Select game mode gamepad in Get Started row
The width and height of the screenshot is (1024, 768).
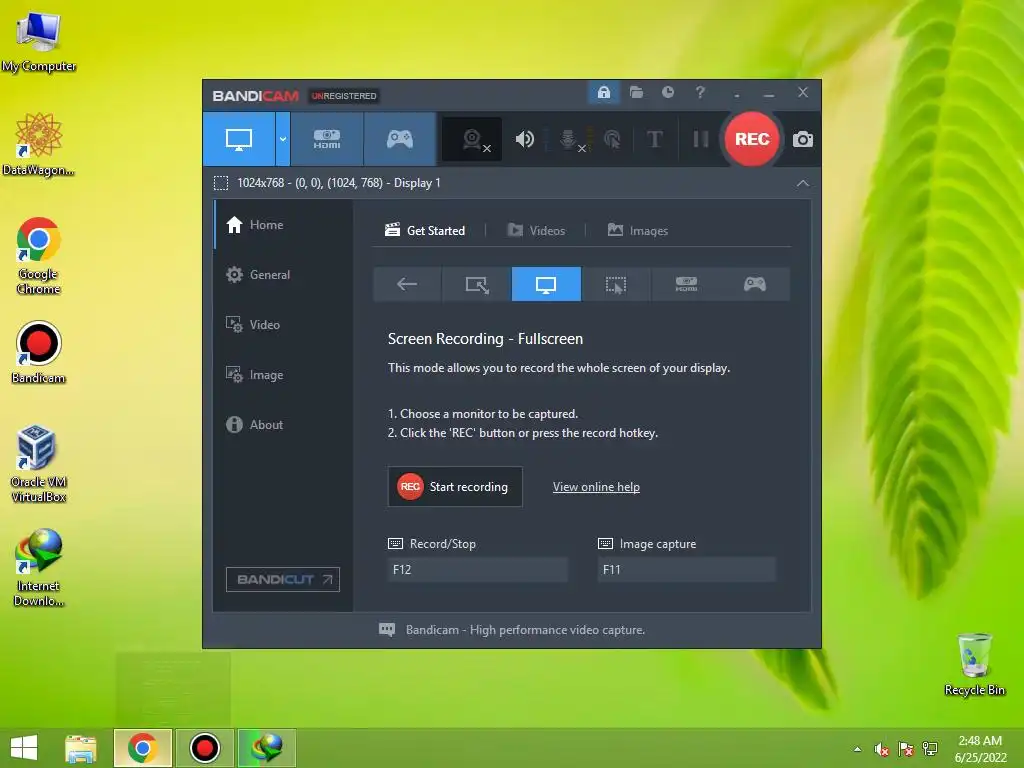(x=755, y=284)
